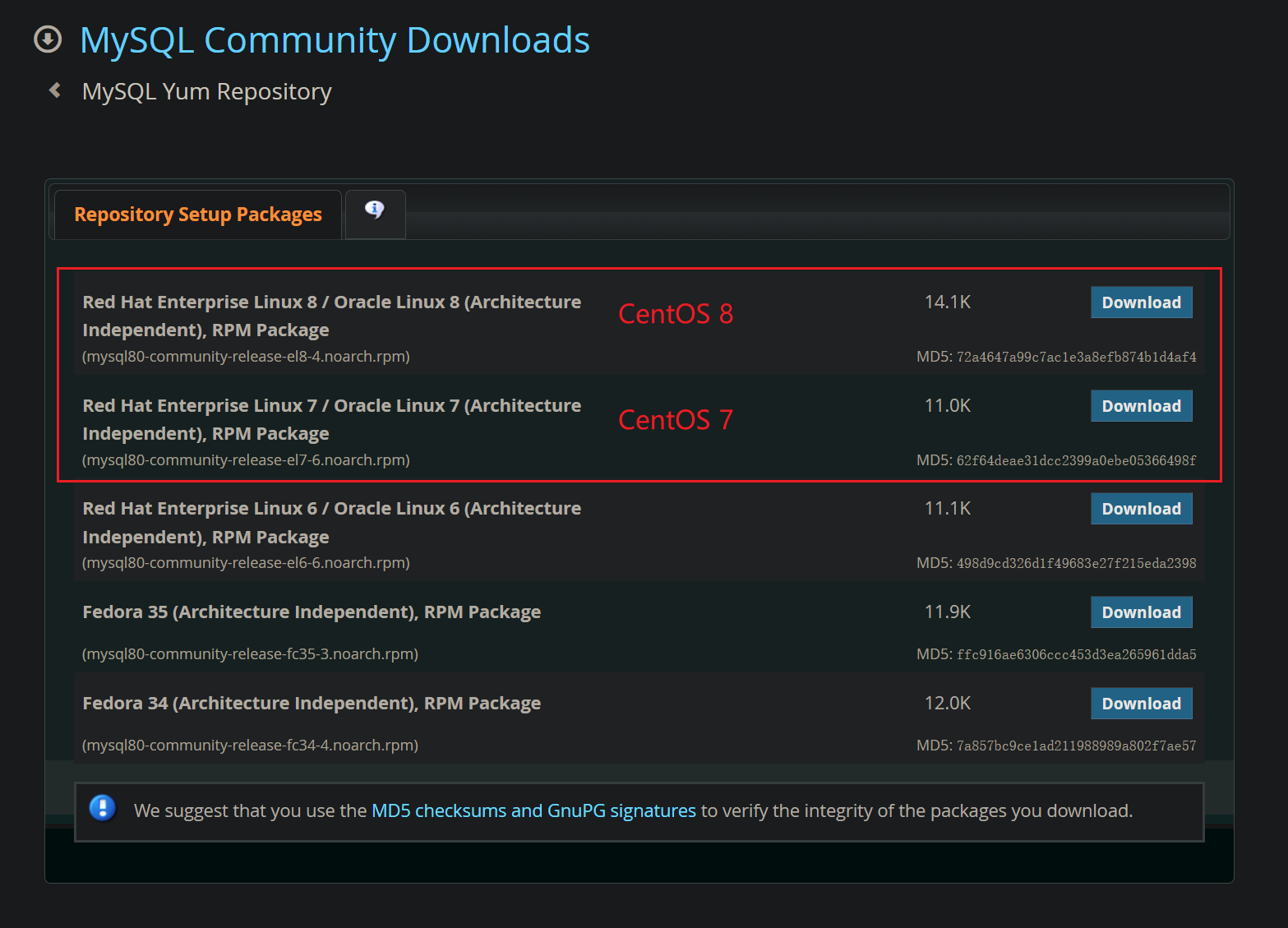Select the Download icon button for Fedora 34
The image size is (1288, 928).
tap(1141, 703)
